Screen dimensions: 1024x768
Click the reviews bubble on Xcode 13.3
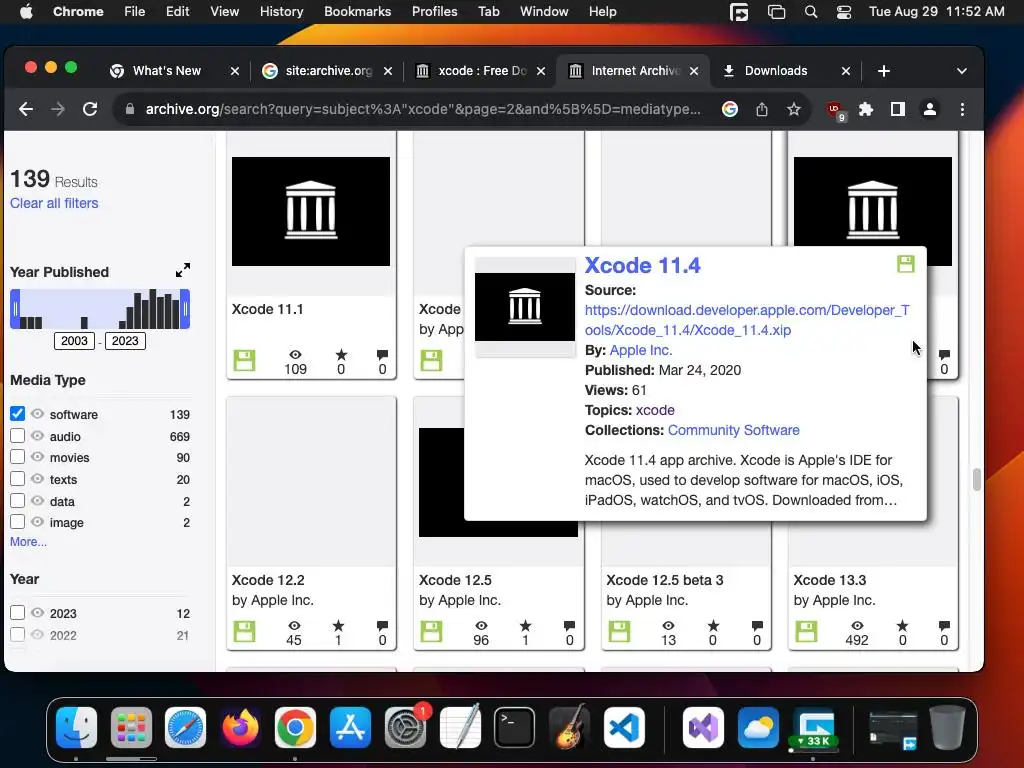point(944,626)
